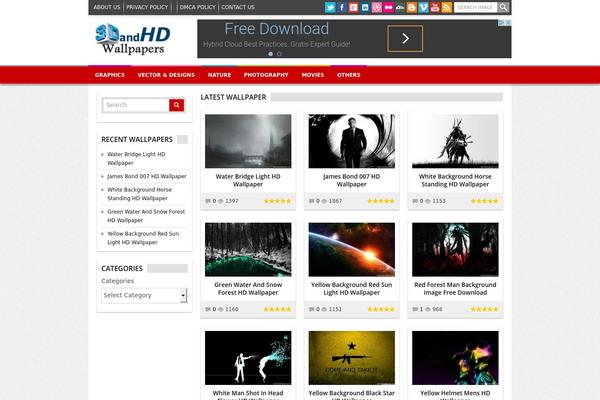Screen dimensions: 600x400
Task: Click the star rating on Green Water card
Action: 277,309
